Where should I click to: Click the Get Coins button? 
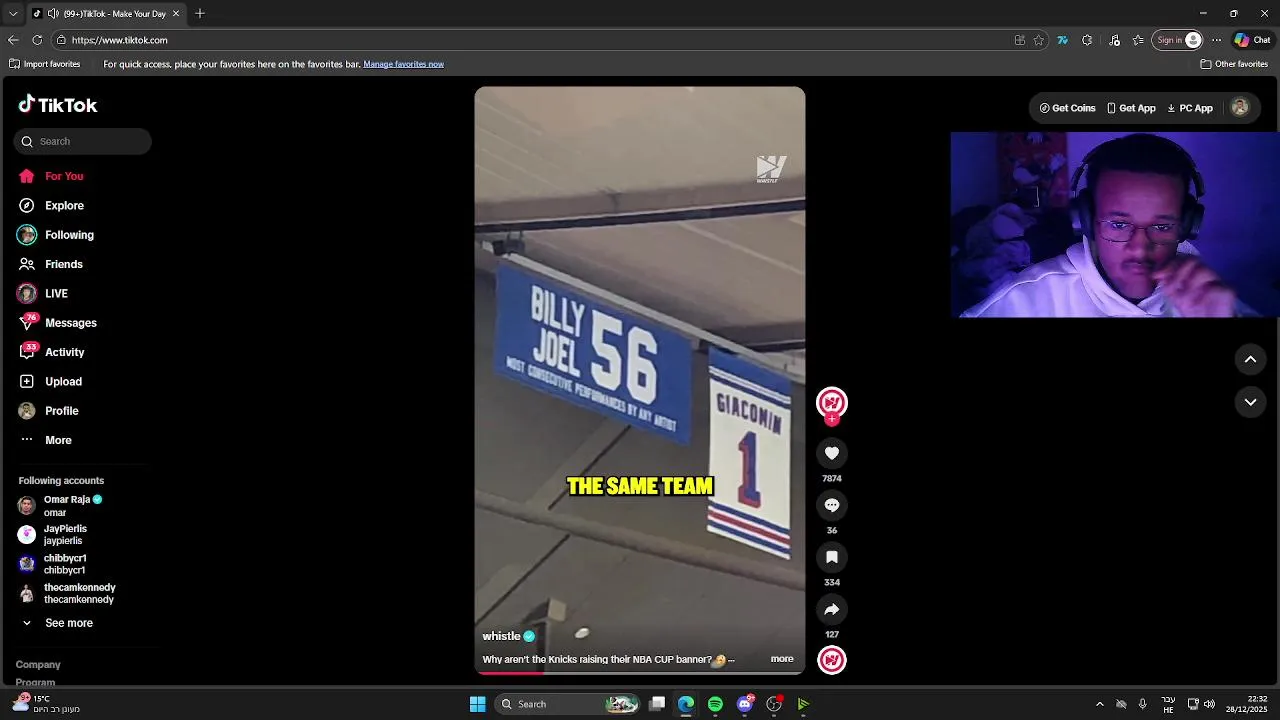pyautogui.click(x=1067, y=108)
